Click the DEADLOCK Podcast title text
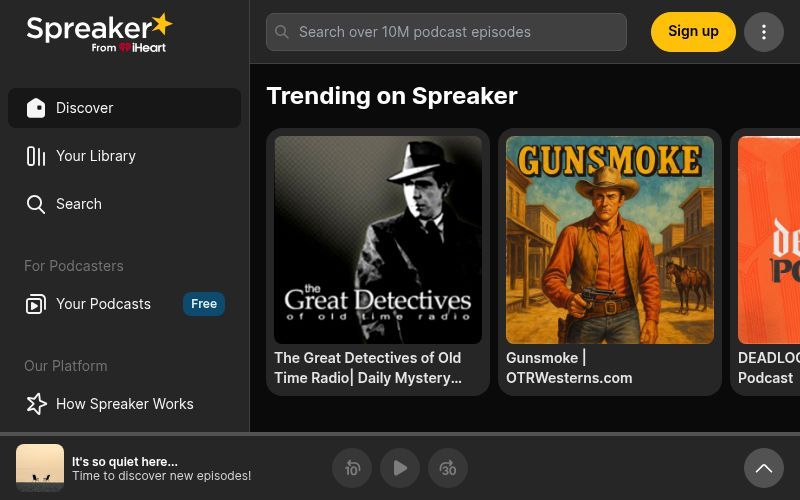Screen dimensions: 800x500 (768, 368)
